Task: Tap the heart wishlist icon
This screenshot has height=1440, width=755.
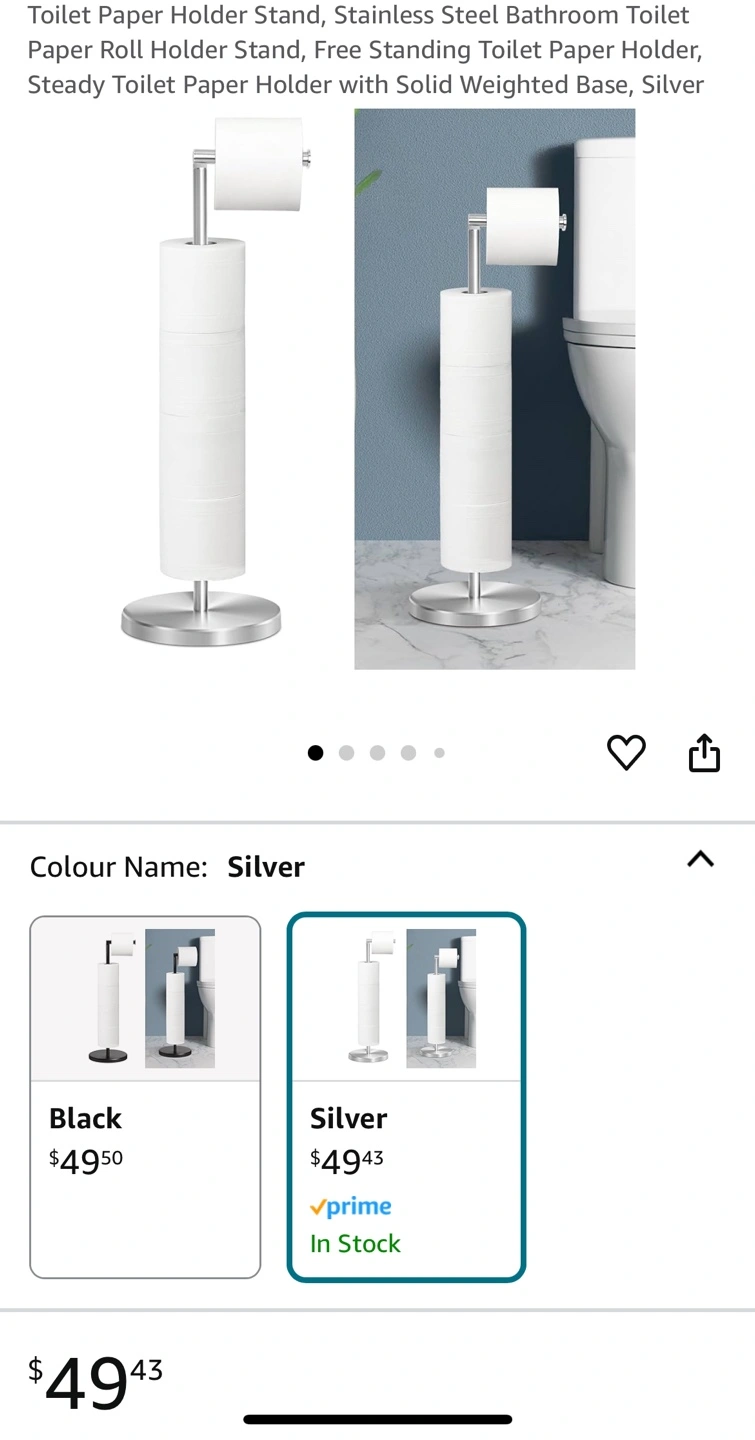Action: pyautogui.click(x=626, y=752)
